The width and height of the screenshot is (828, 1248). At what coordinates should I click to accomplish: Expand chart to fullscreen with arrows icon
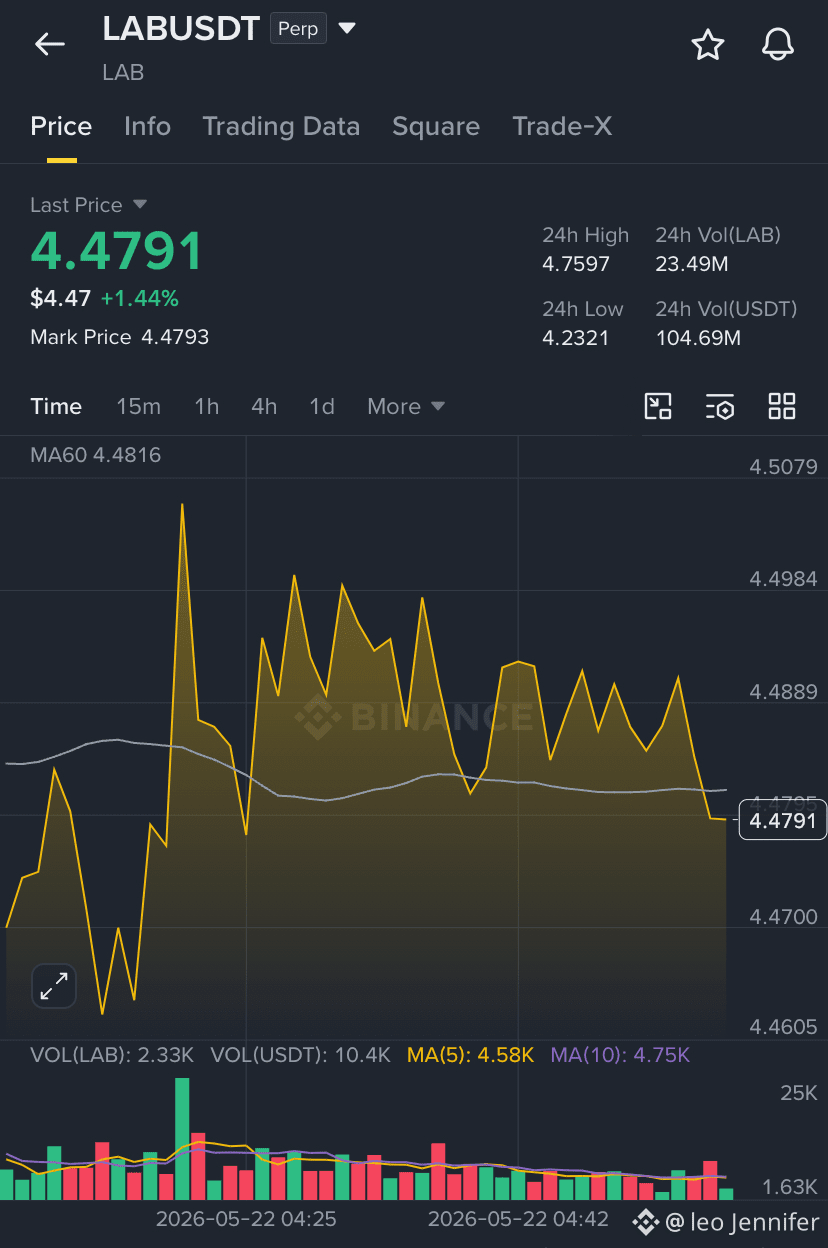pyautogui.click(x=53, y=986)
